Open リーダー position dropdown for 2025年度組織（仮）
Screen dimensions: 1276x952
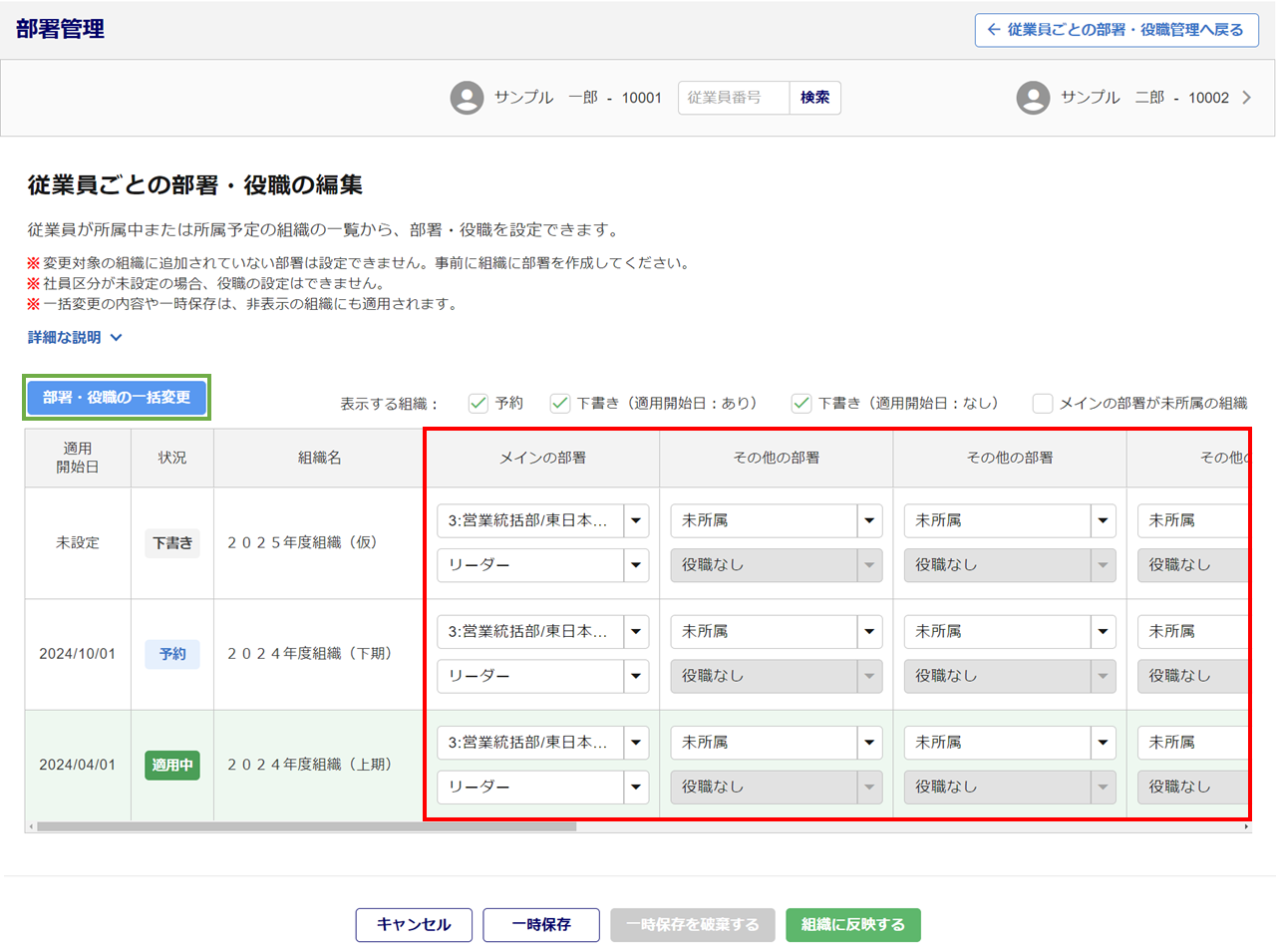click(543, 565)
